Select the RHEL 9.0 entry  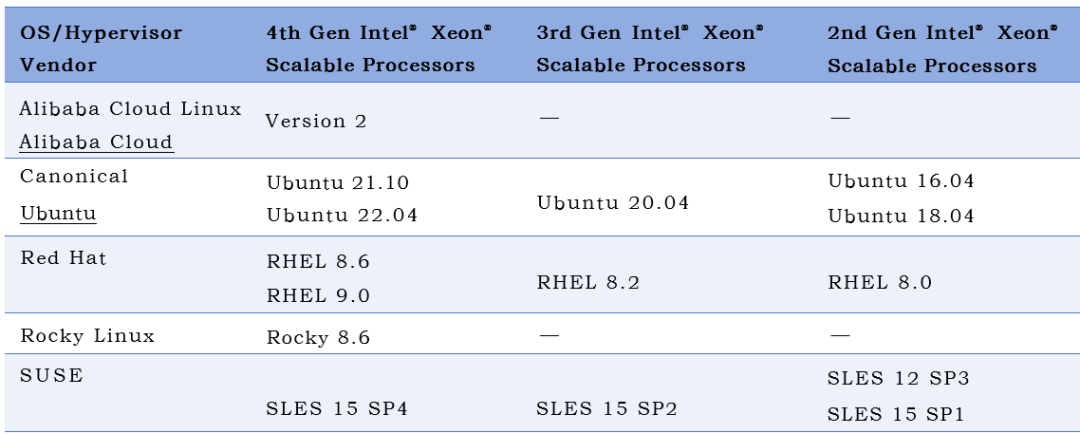pos(318,296)
